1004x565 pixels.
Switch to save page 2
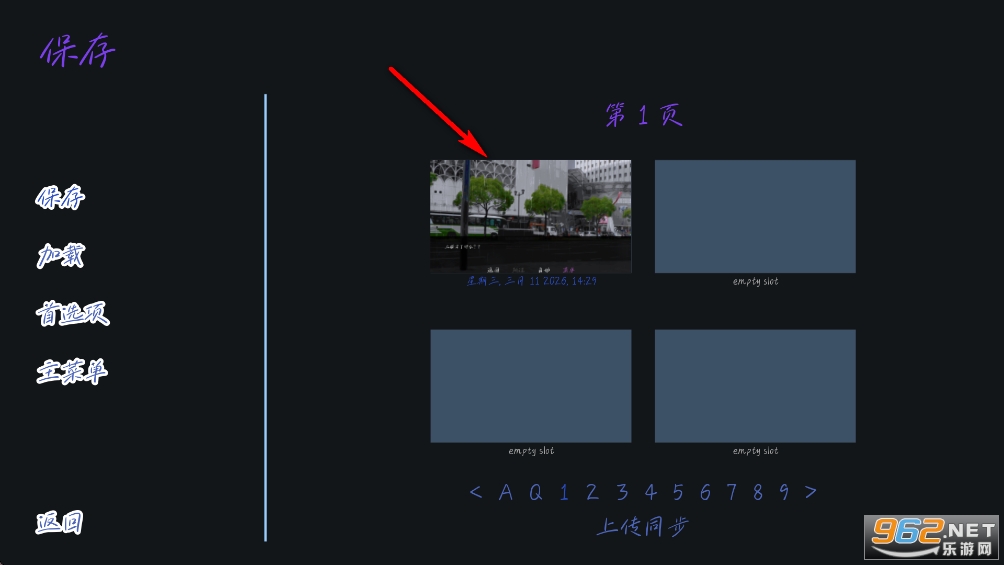pyautogui.click(x=592, y=492)
